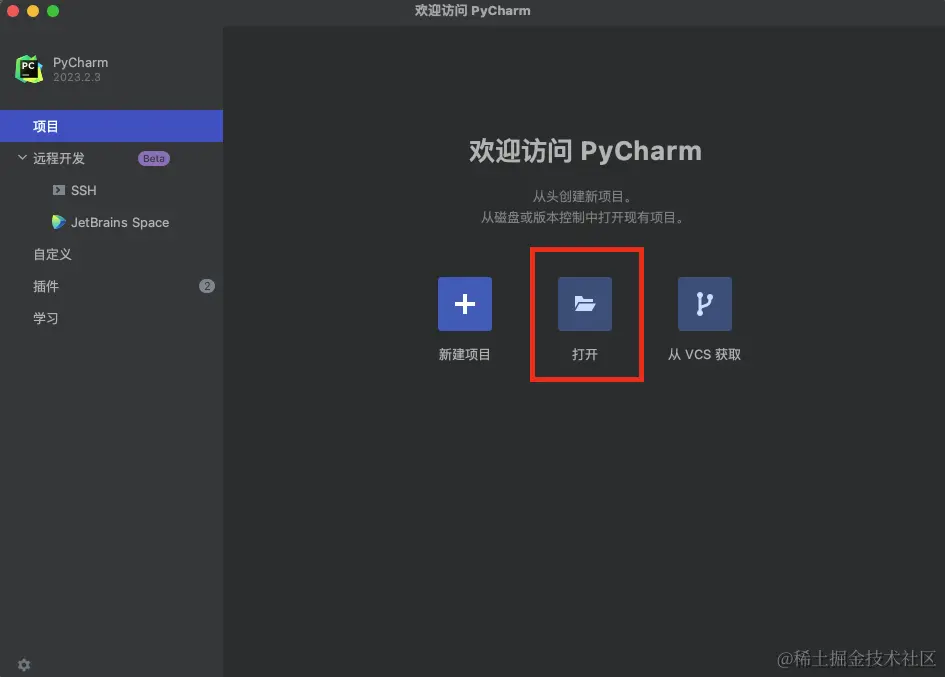The width and height of the screenshot is (945, 677).
Task: Click the New Project plus icon
Action: 465,304
